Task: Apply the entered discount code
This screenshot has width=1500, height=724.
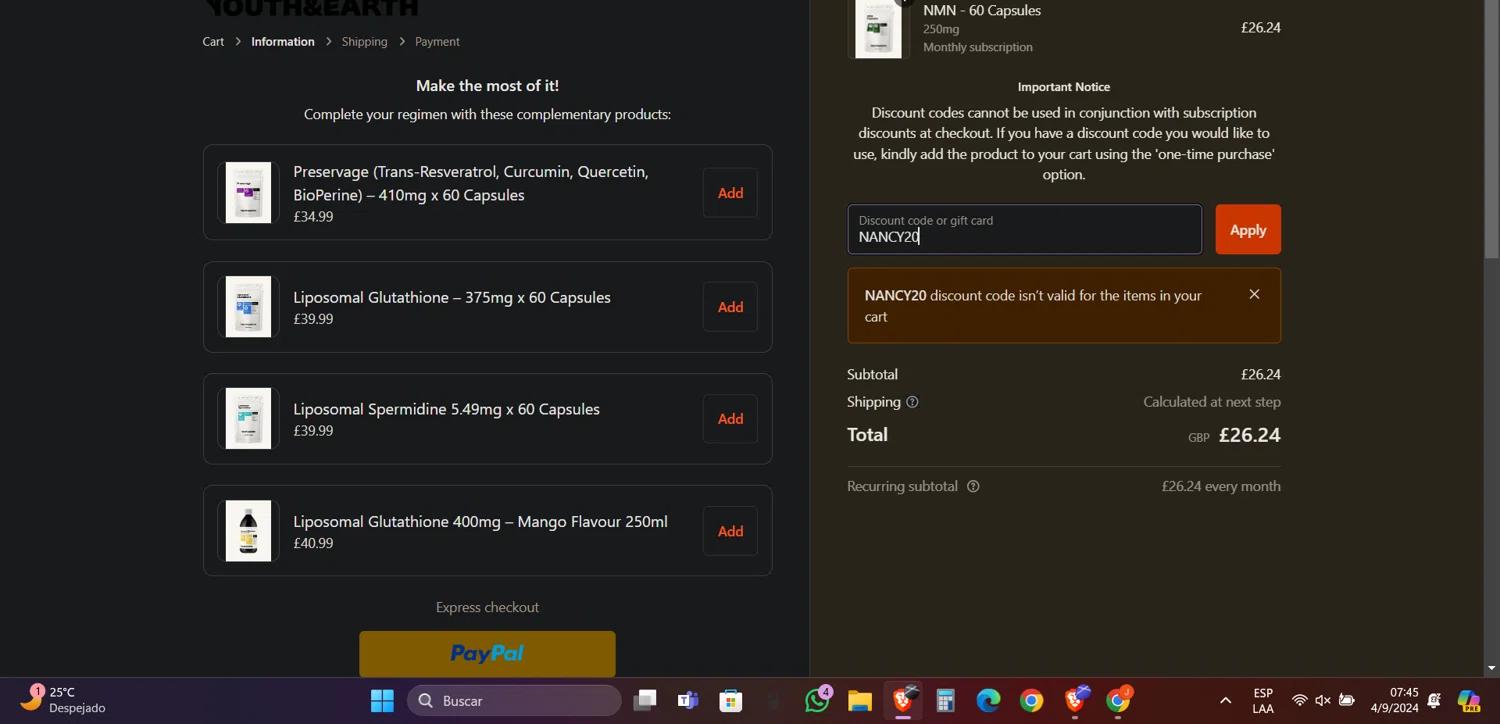Action: pyautogui.click(x=1247, y=230)
